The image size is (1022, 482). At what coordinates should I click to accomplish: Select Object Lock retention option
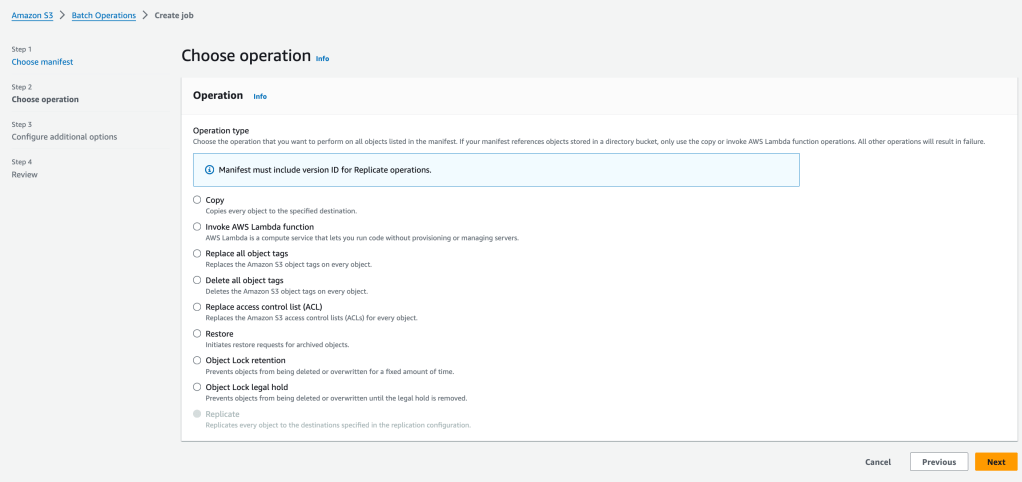click(x=197, y=360)
